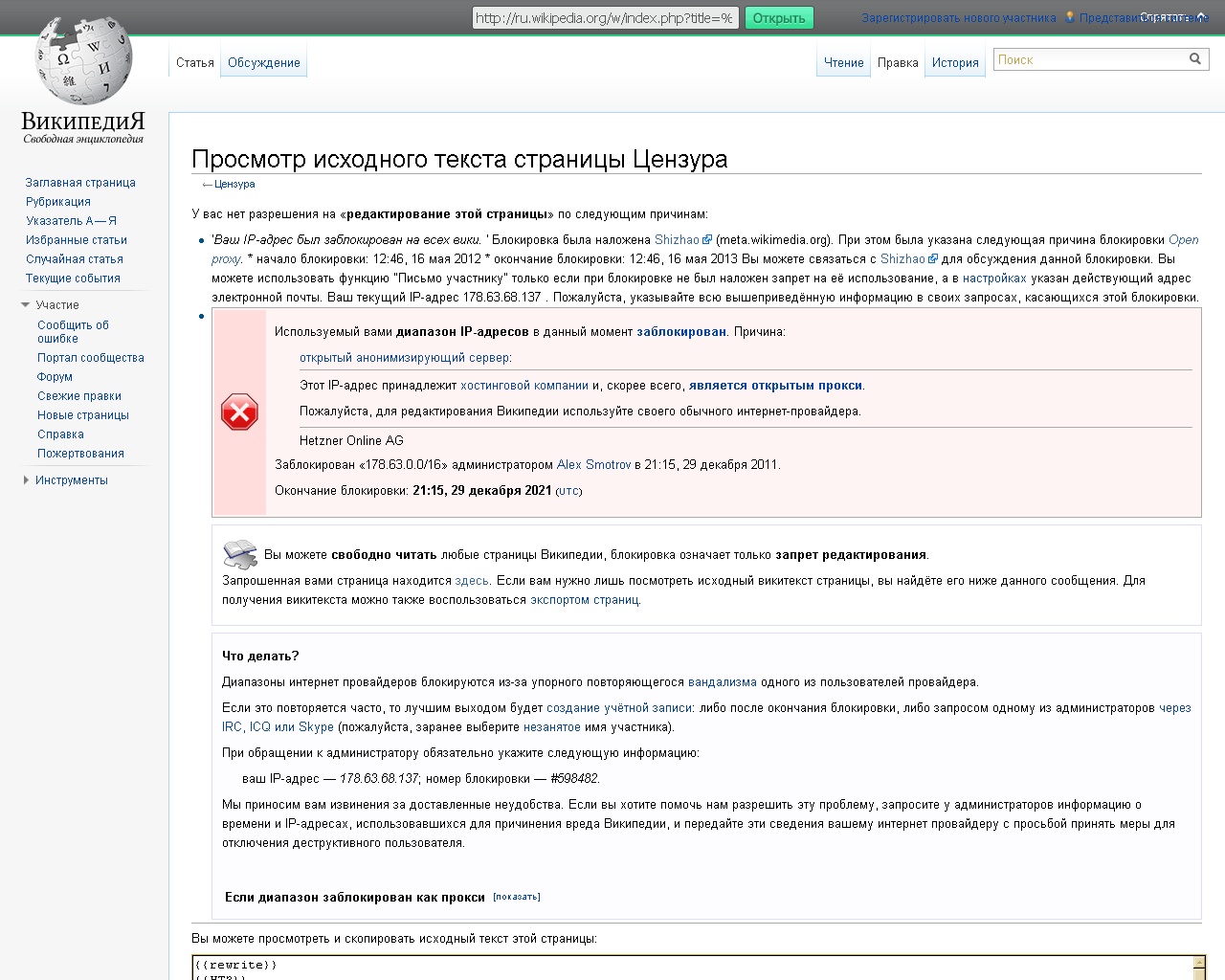Collapse the Участие sidebar section

pyautogui.click(x=26, y=305)
